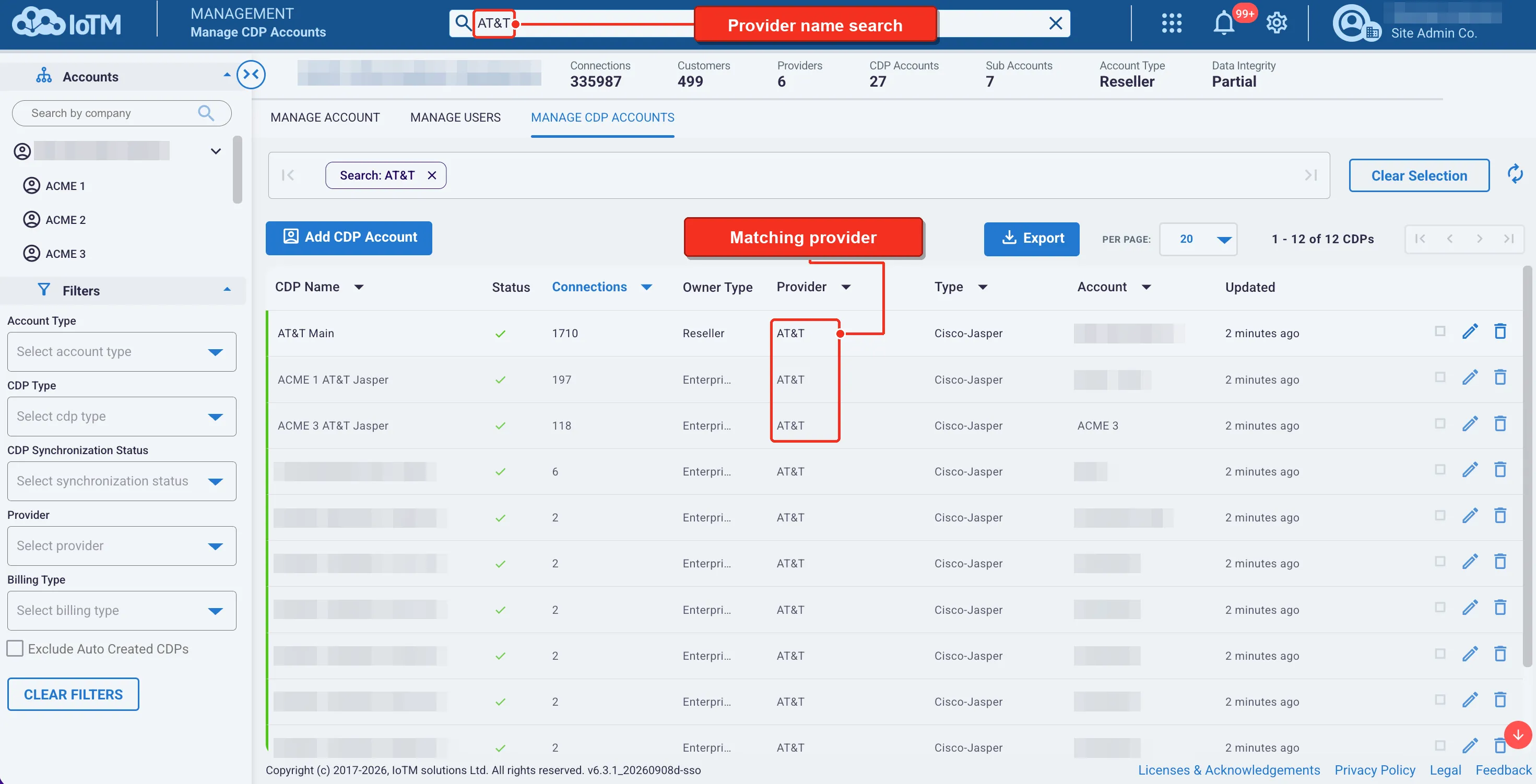Sort by the Connections column header

[x=589, y=287]
